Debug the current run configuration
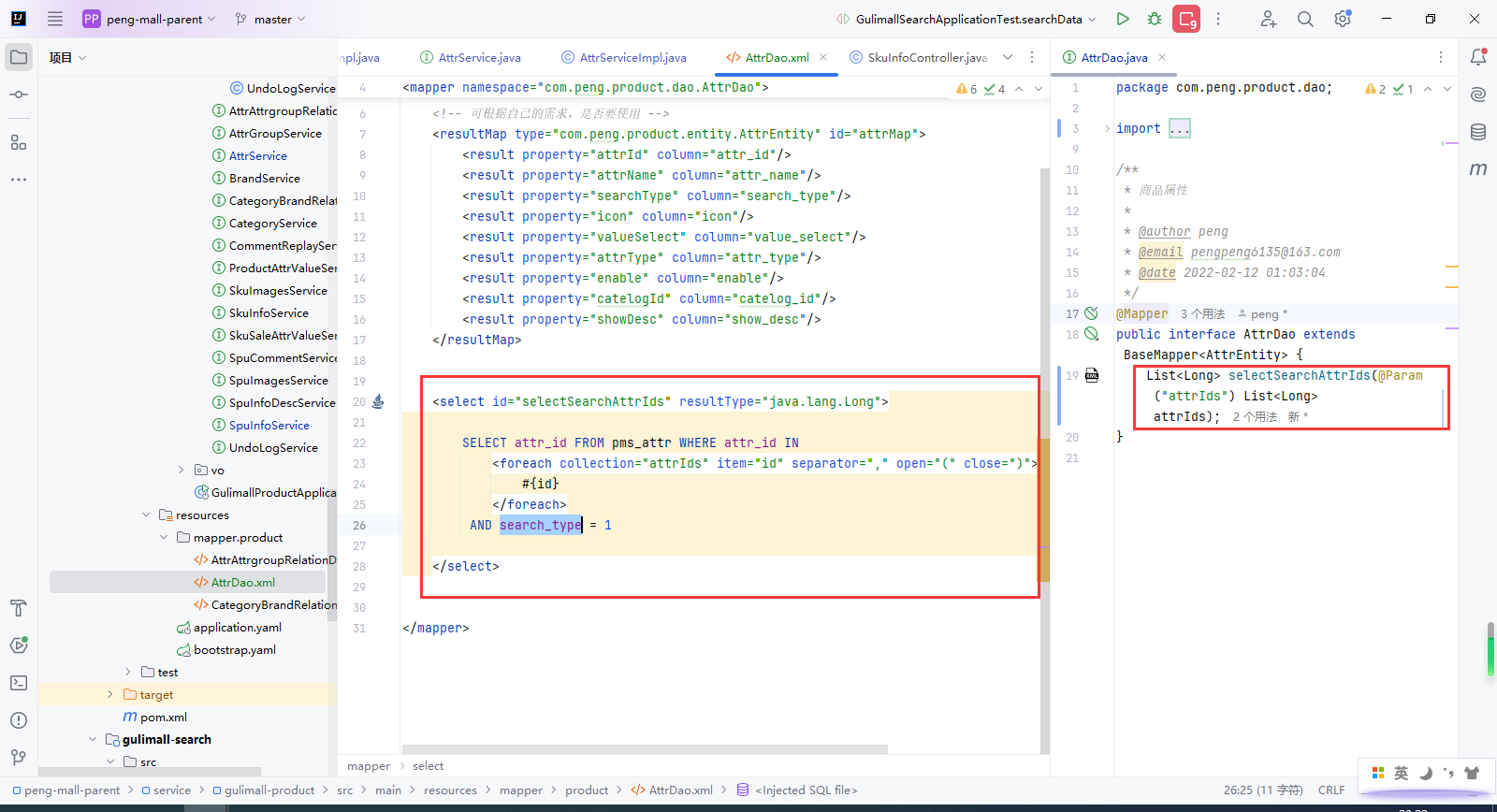 (1155, 19)
